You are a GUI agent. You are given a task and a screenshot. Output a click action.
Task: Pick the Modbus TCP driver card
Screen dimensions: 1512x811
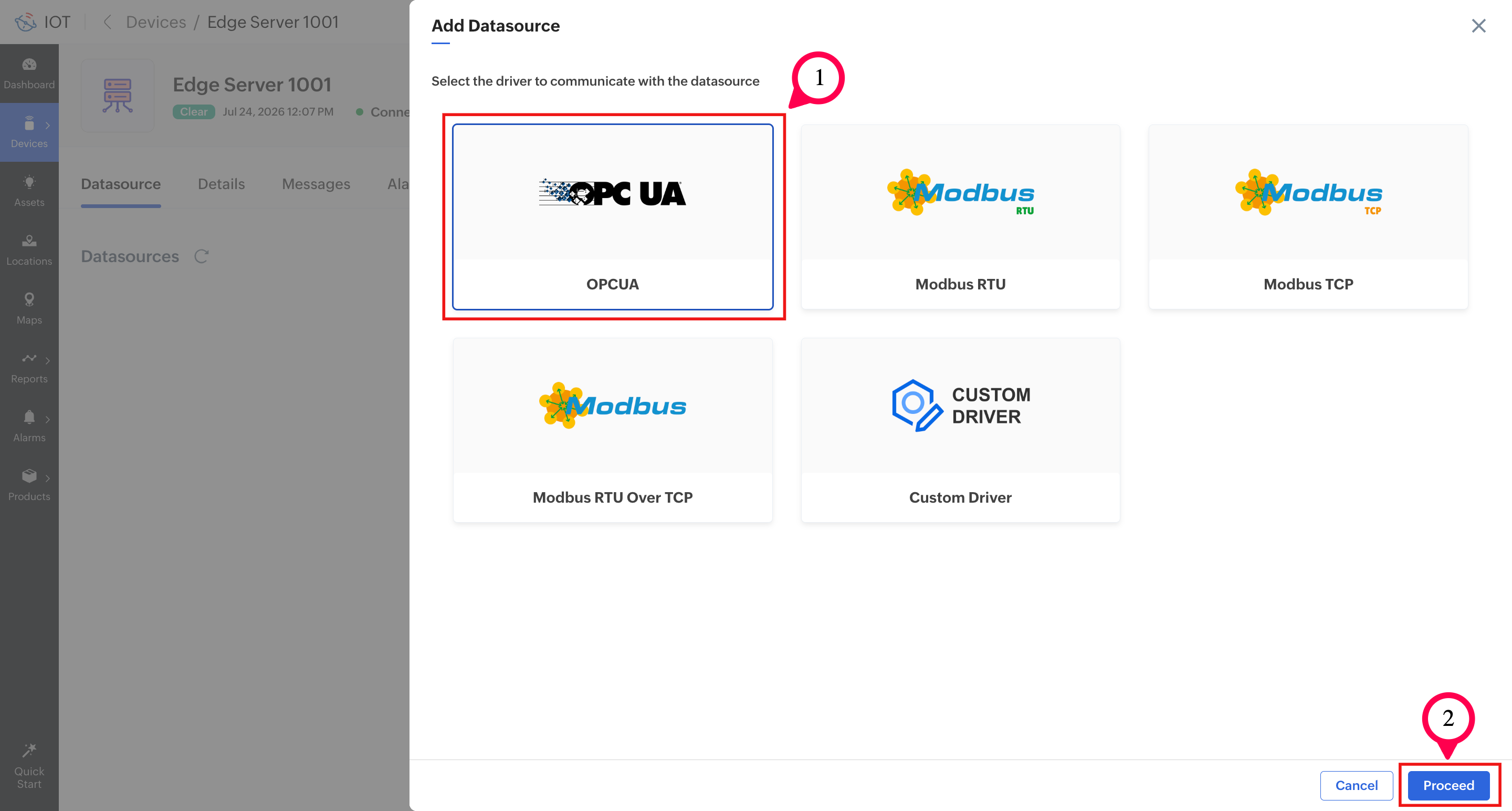click(1308, 216)
